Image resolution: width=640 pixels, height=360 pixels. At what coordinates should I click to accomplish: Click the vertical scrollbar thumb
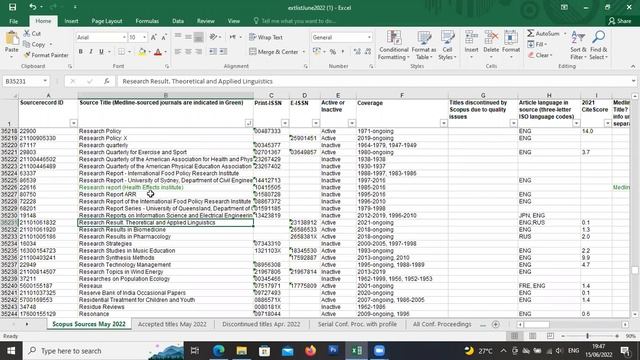(634, 270)
